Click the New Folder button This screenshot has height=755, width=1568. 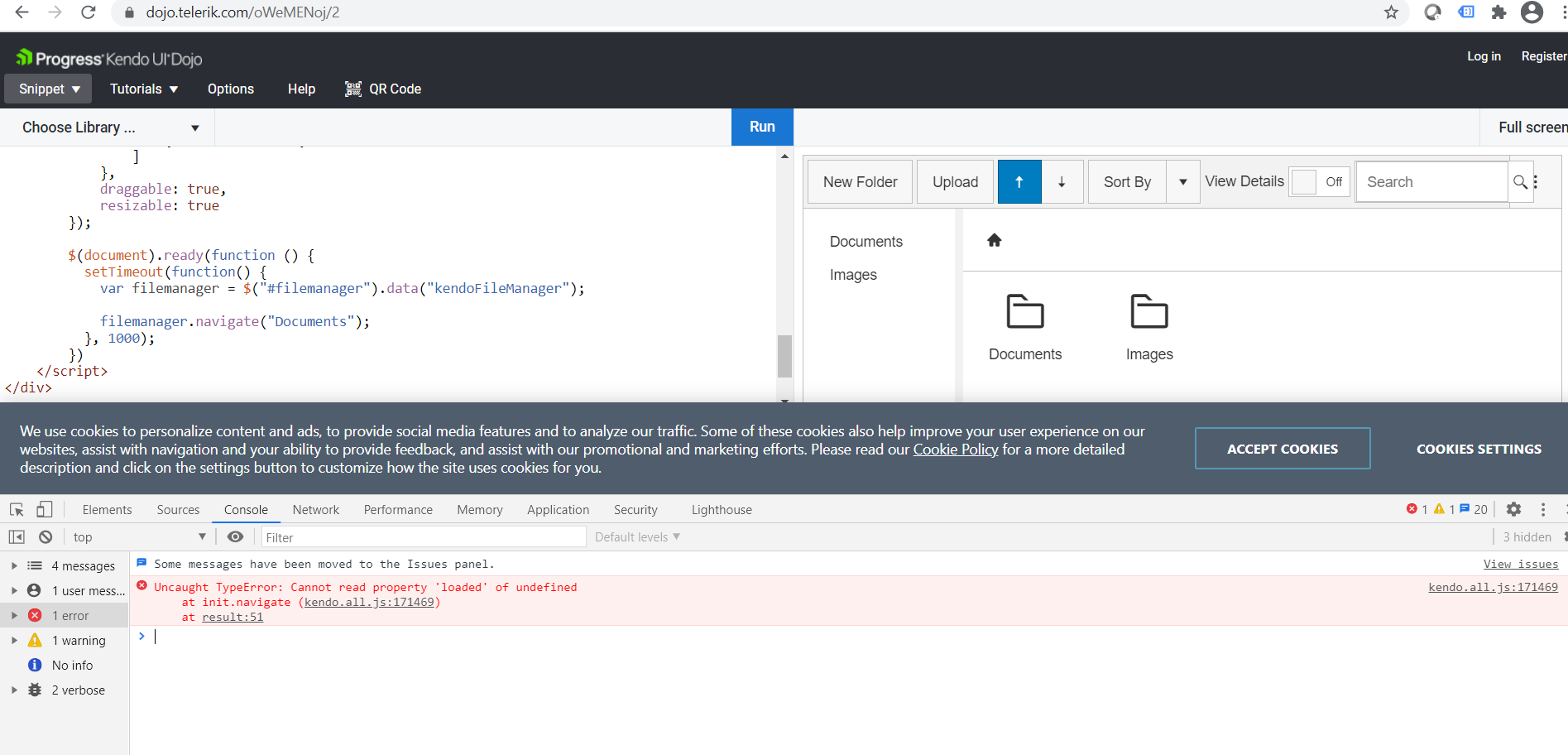click(x=861, y=182)
